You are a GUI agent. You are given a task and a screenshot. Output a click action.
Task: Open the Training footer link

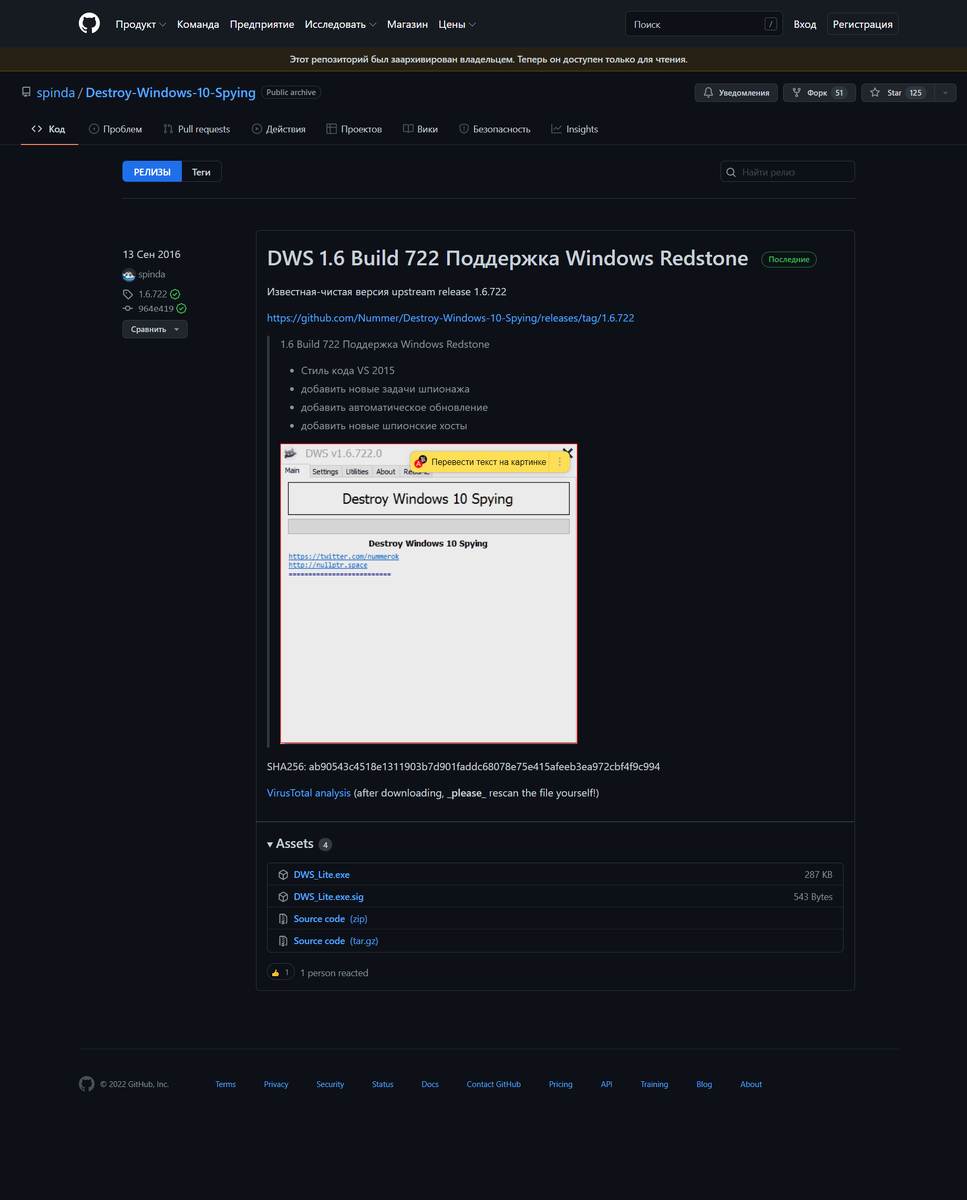pyautogui.click(x=654, y=1084)
